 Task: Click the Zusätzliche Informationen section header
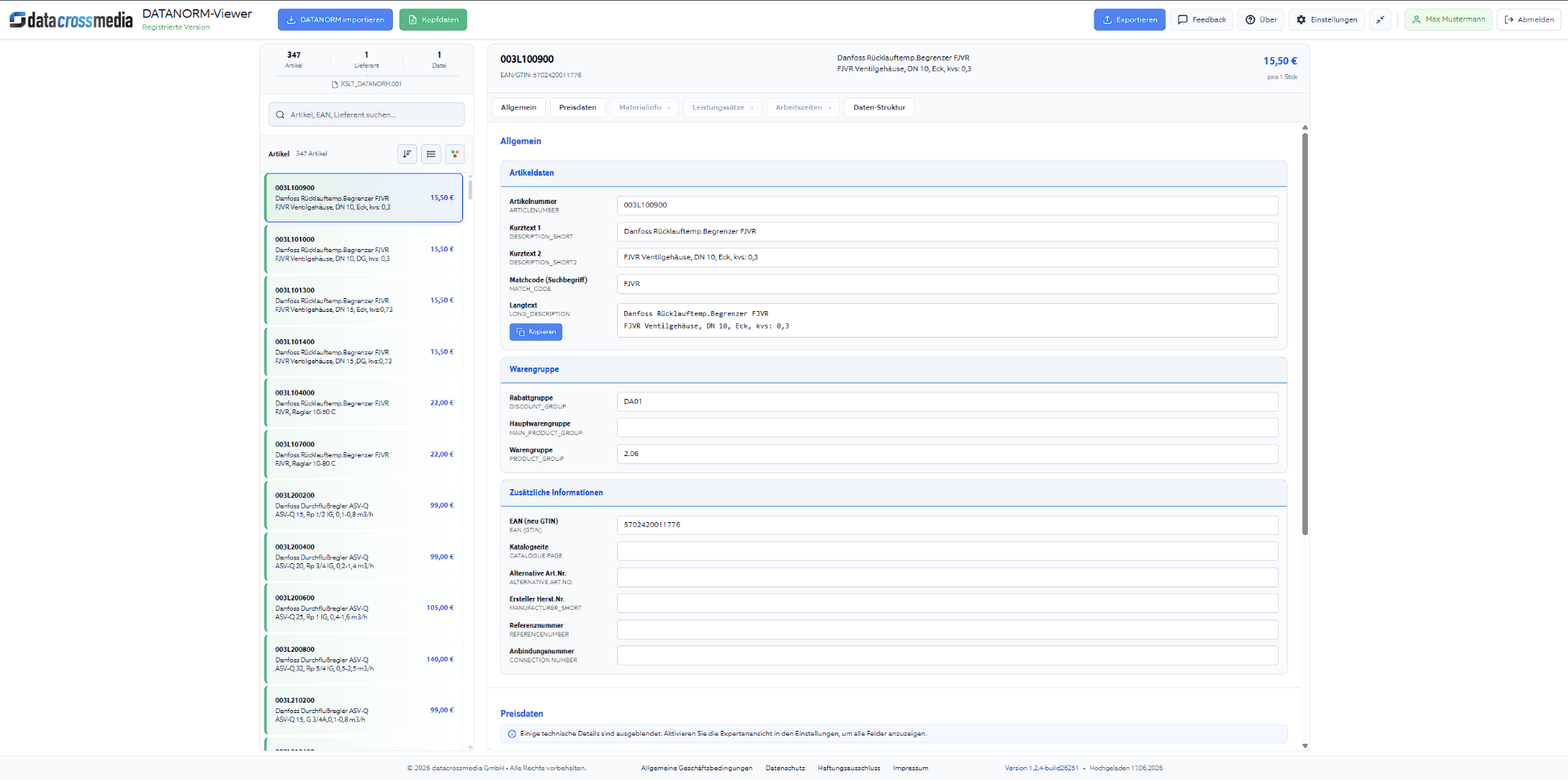pos(894,492)
